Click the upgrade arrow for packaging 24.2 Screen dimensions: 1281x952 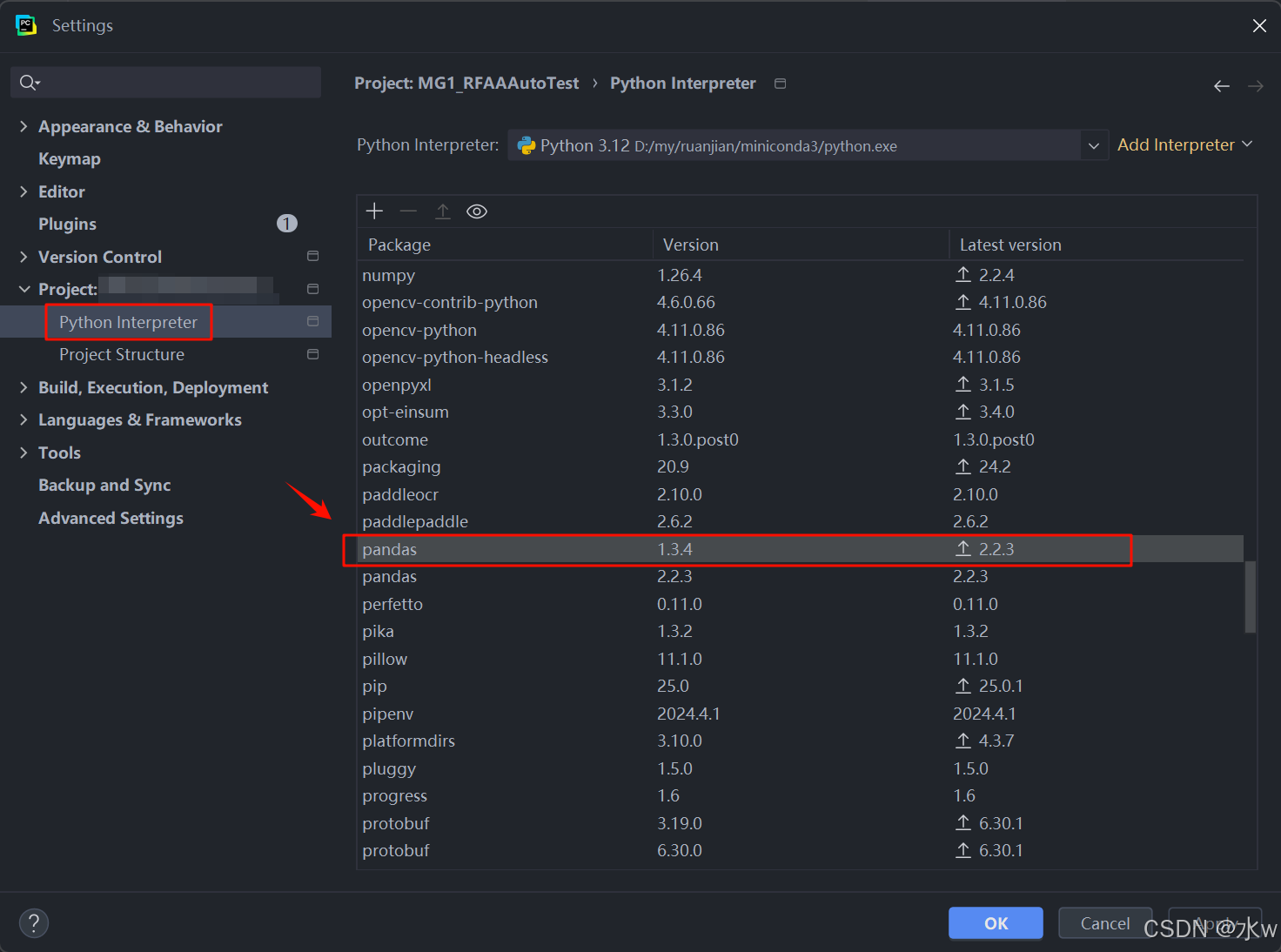coord(963,466)
